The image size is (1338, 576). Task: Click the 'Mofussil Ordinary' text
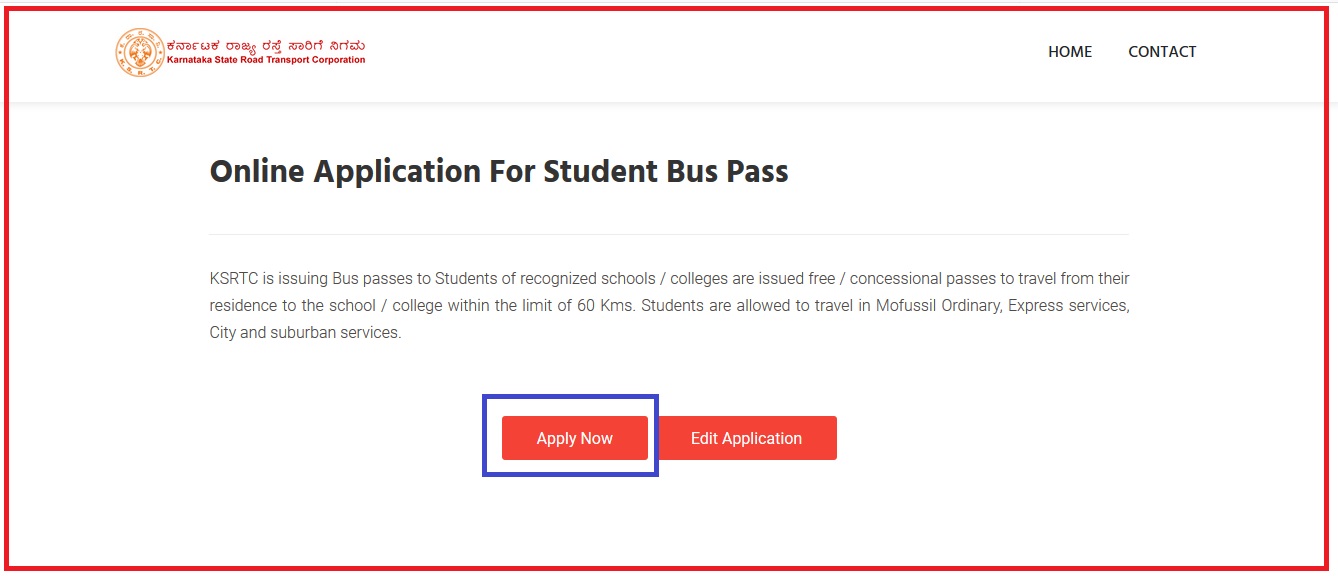[939, 305]
